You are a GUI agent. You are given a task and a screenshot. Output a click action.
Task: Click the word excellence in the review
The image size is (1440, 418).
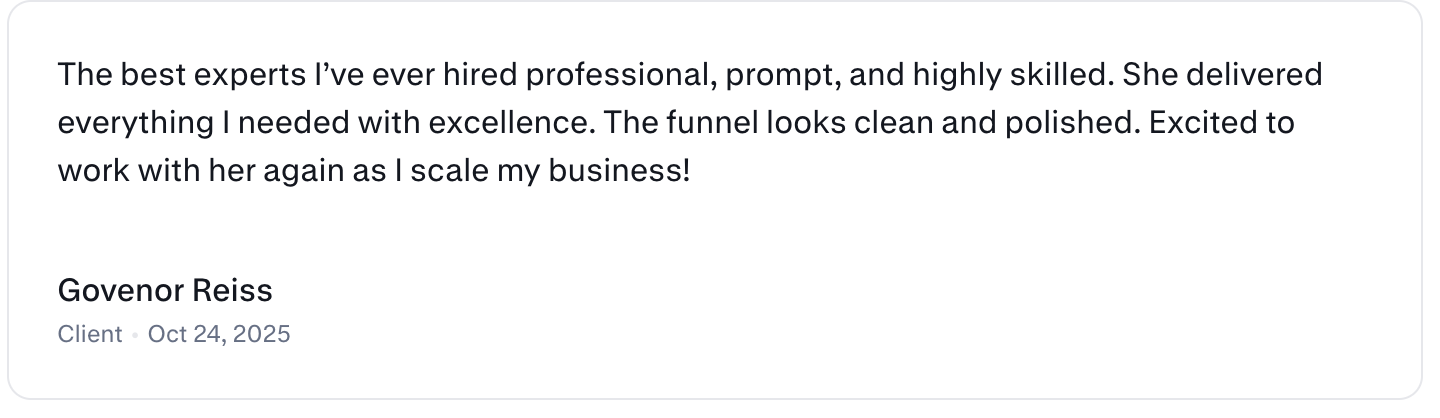(x=516, y=123)
